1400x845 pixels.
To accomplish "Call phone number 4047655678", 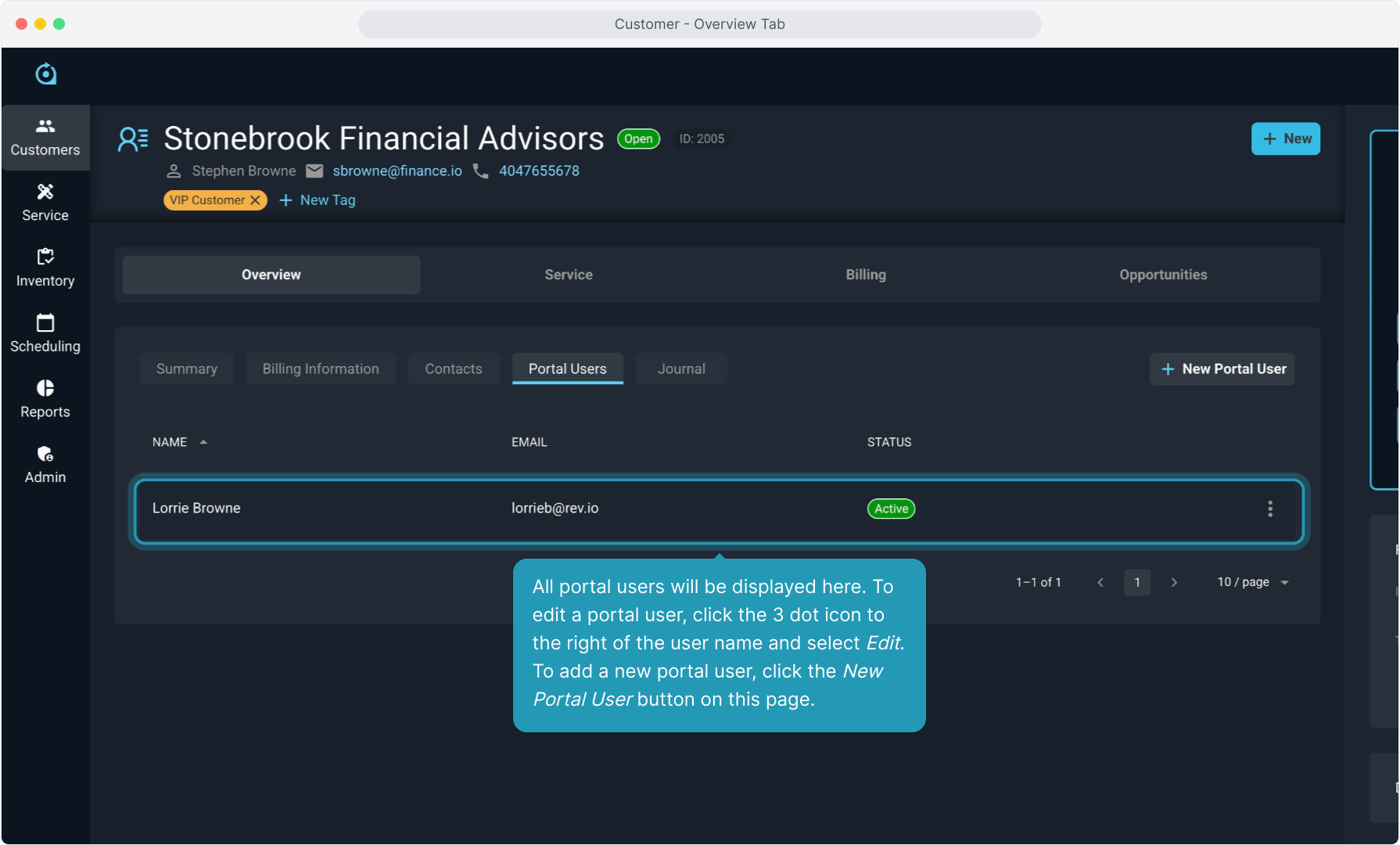I will [539, 171].
